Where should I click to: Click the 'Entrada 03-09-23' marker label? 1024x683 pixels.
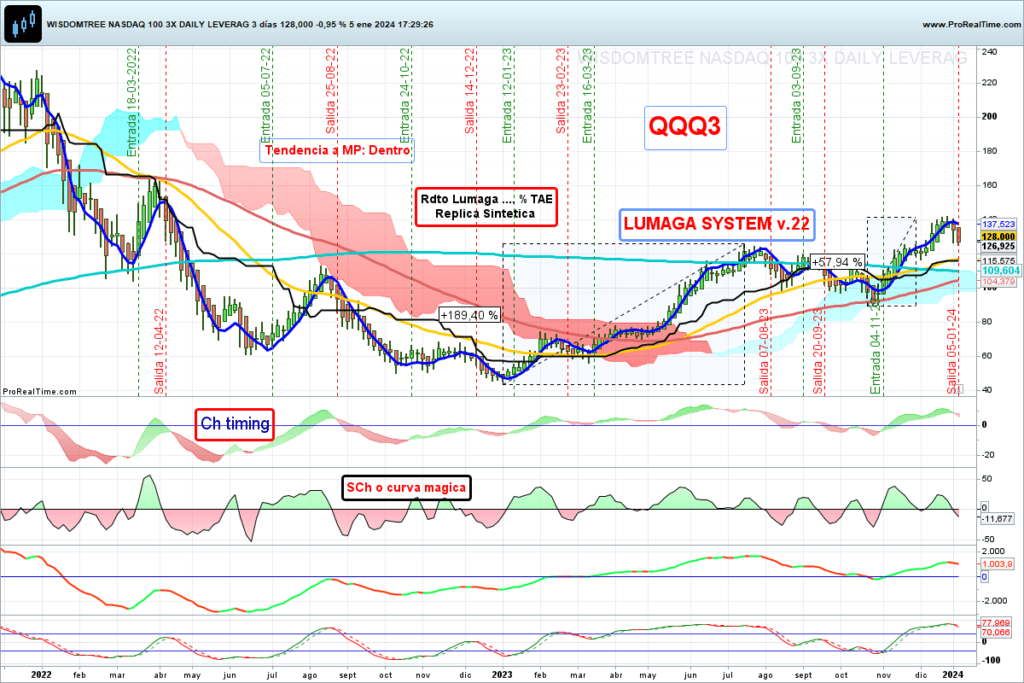(x=797, y=95)
